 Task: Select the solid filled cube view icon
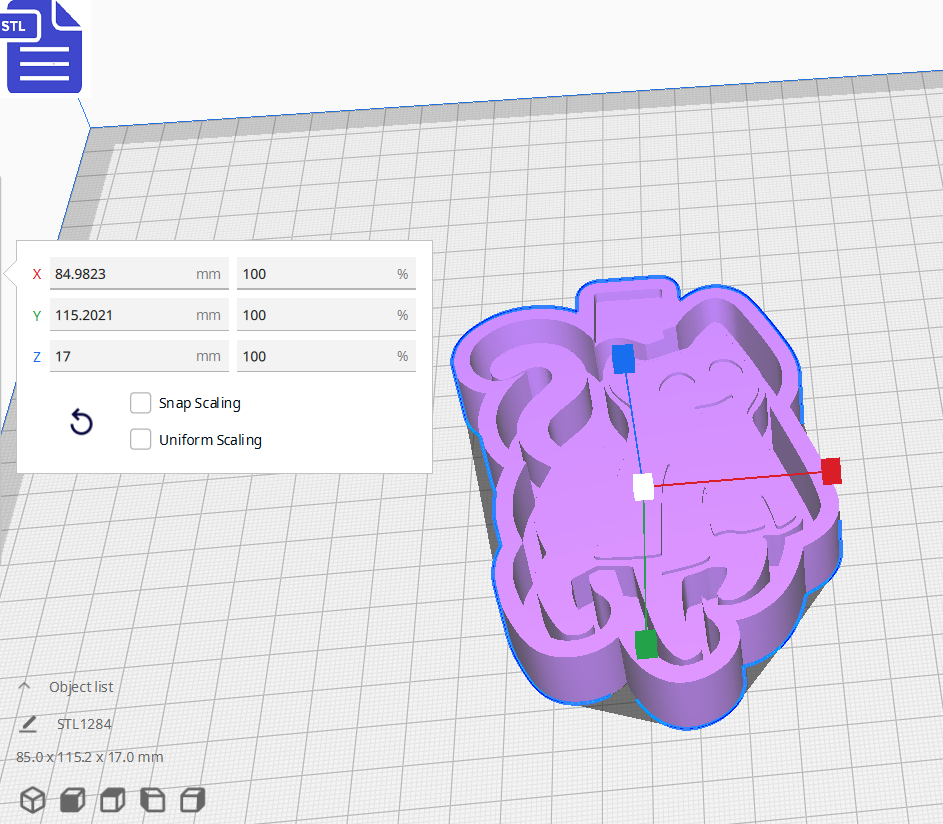[72, 799]
